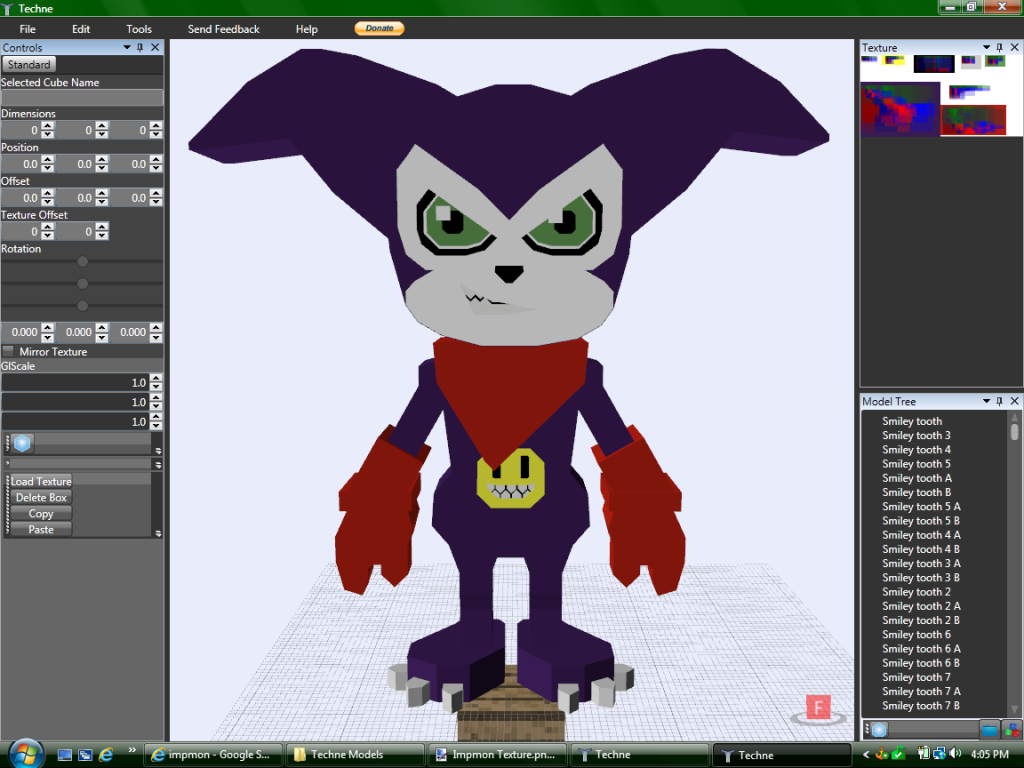Click Show Desktop quick launch icon
The height and width of the screenshot is (768, 1024).
[65, 755]
